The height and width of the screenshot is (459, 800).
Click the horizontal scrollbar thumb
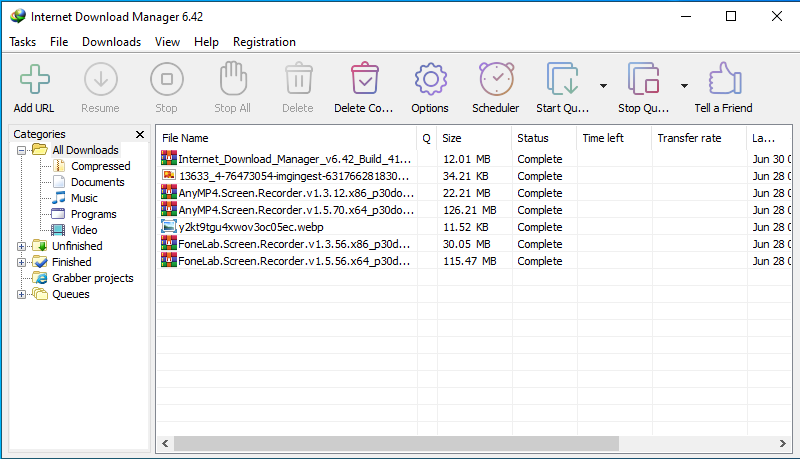tap(396, 443)
